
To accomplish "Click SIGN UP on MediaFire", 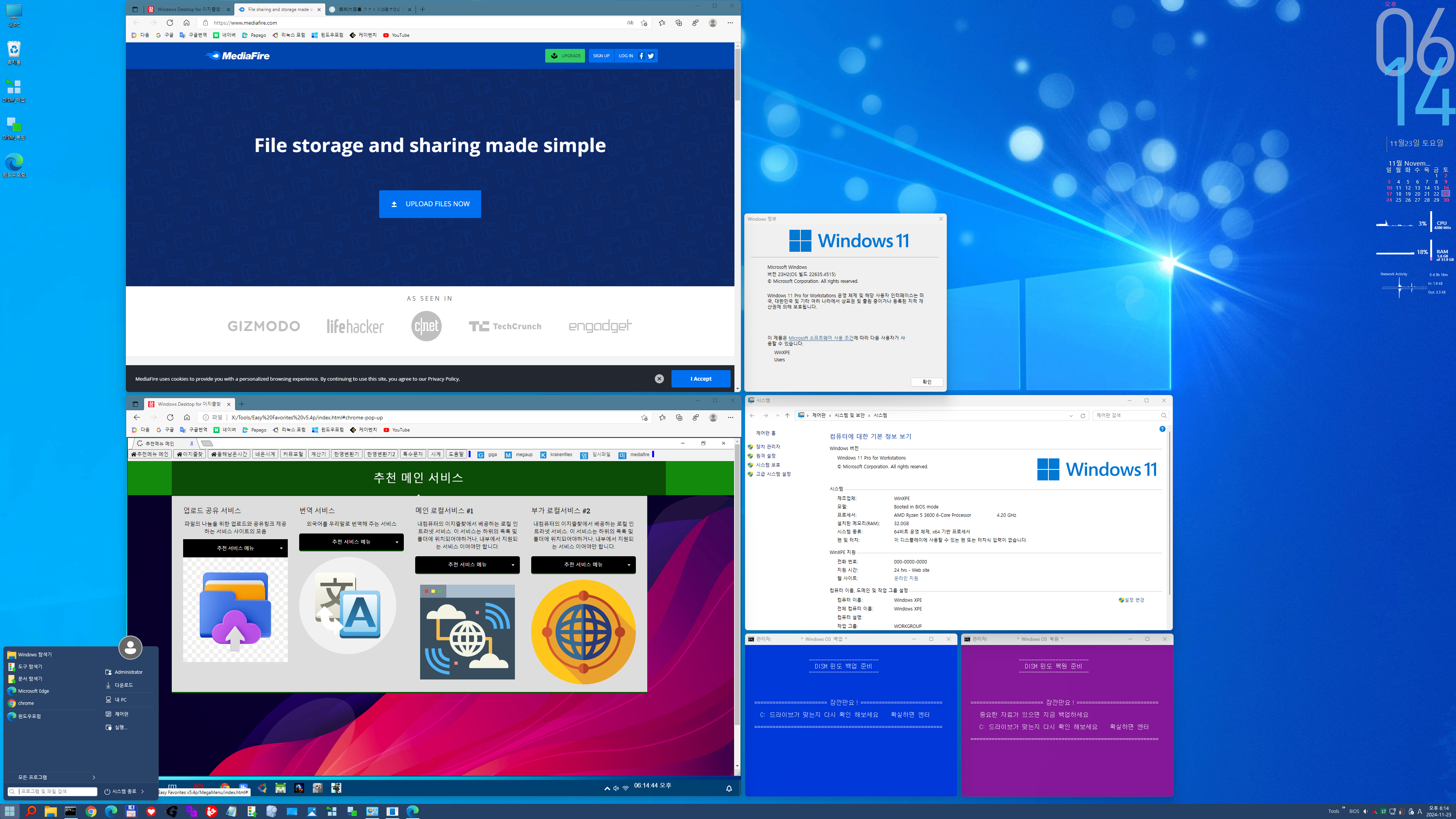I will pyautogui.click(x=601, y=56).
